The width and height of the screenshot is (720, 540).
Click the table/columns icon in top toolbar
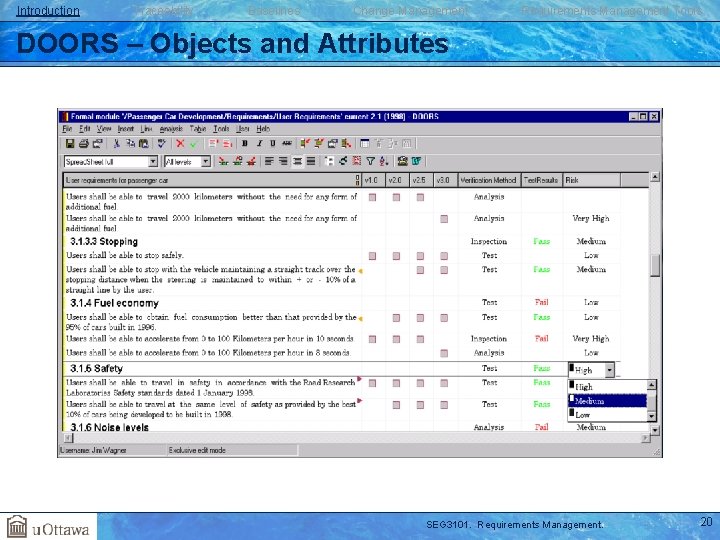365,144
